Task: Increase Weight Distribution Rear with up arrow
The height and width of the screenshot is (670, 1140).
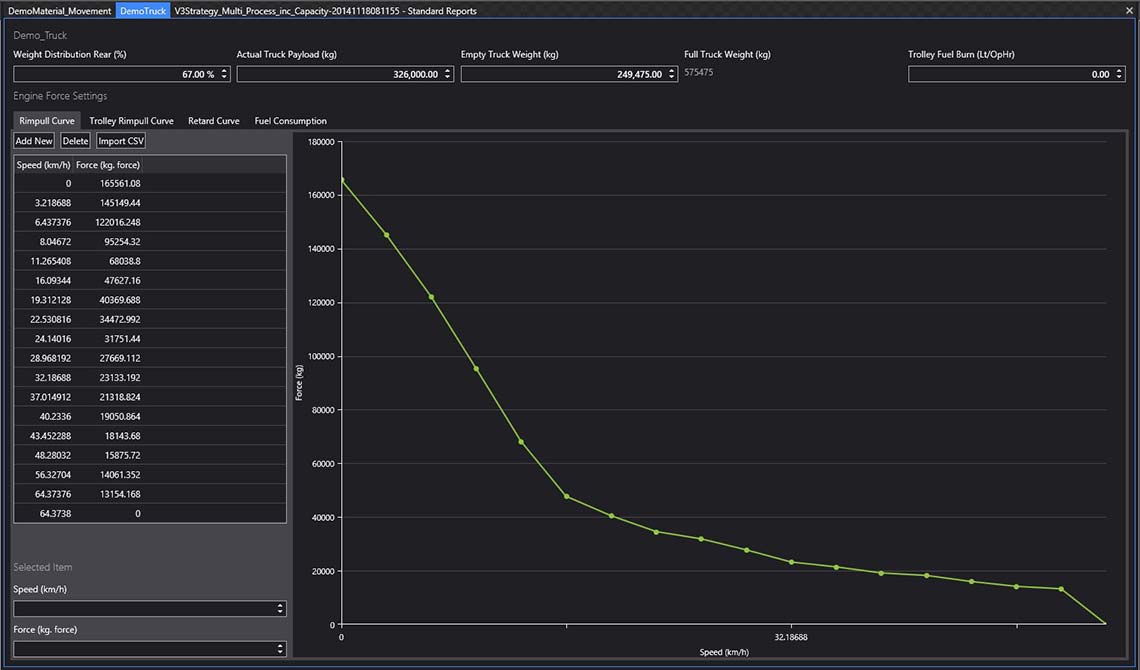Action: point(224,70)
